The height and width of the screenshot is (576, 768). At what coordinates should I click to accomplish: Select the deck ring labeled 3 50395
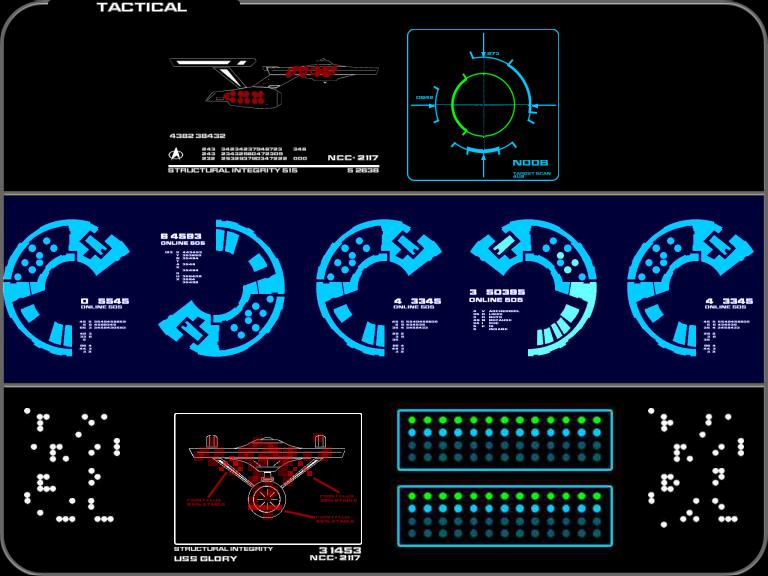coord(534,288)
